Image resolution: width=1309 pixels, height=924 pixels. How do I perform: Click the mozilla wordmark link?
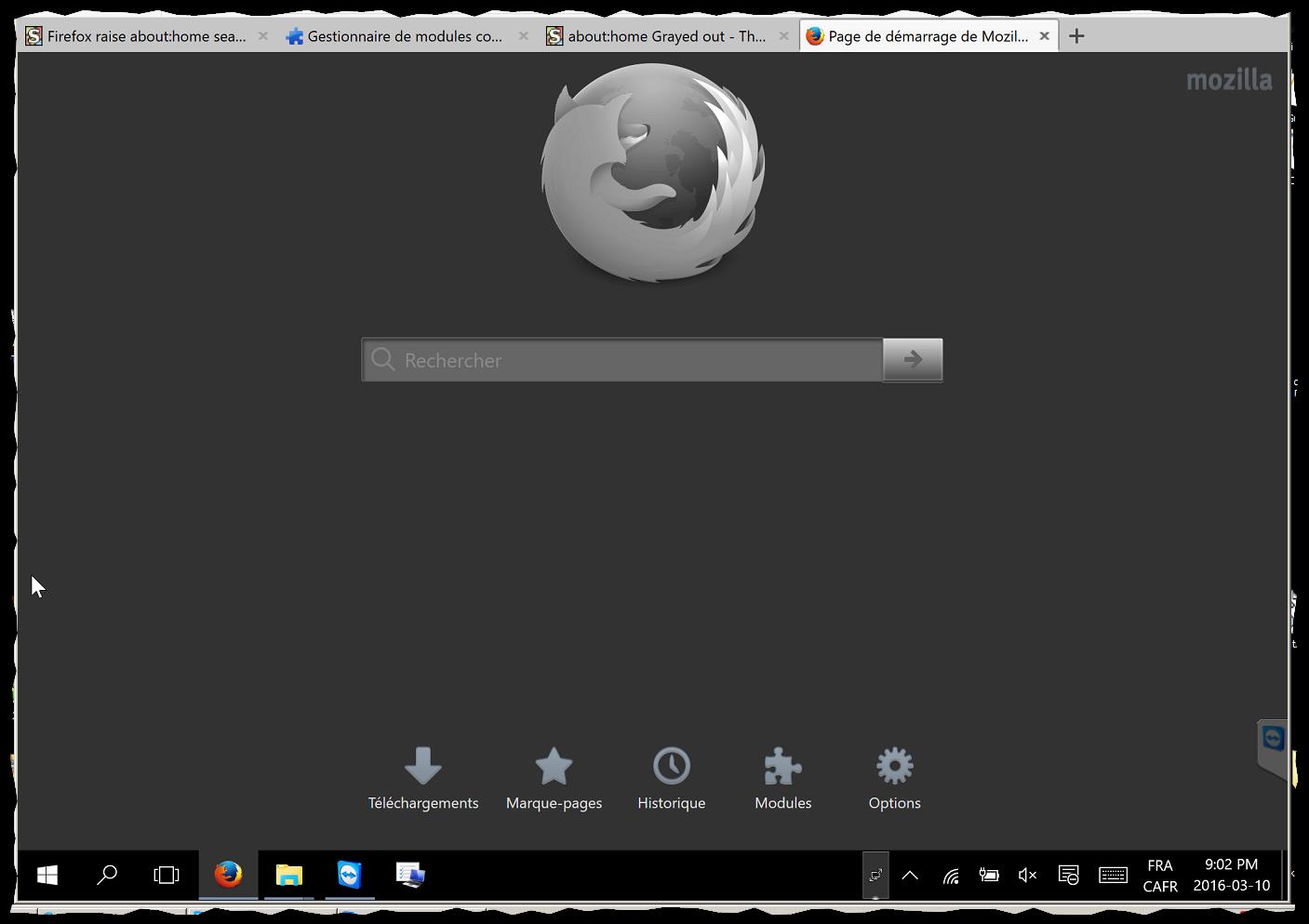tap(1229, 80)
